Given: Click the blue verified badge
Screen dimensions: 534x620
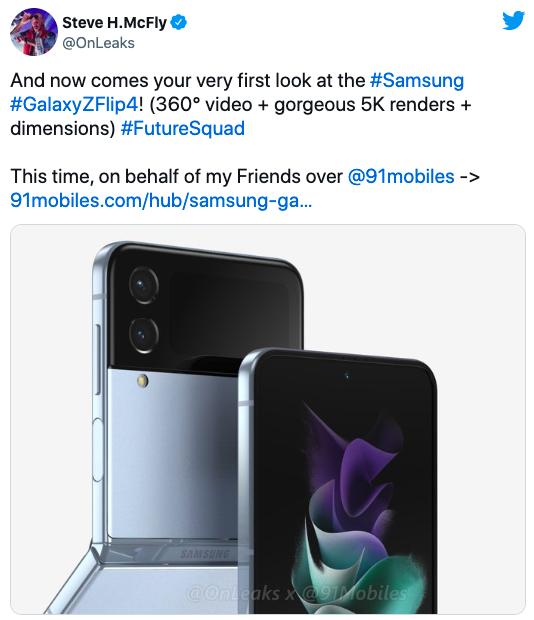Looking at the screenshot, I should coord(178,22).
